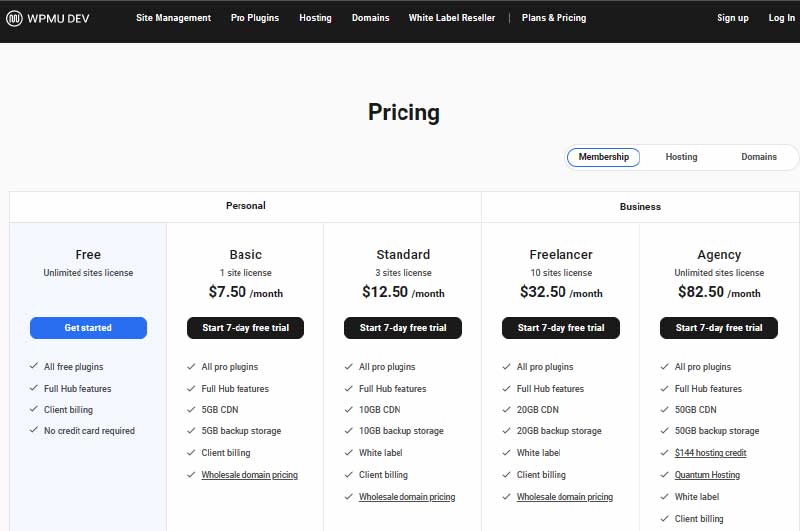Click '10 sites license' under Freelancer
This screenshot has width=800, height=531.
[x=561, y=273]
